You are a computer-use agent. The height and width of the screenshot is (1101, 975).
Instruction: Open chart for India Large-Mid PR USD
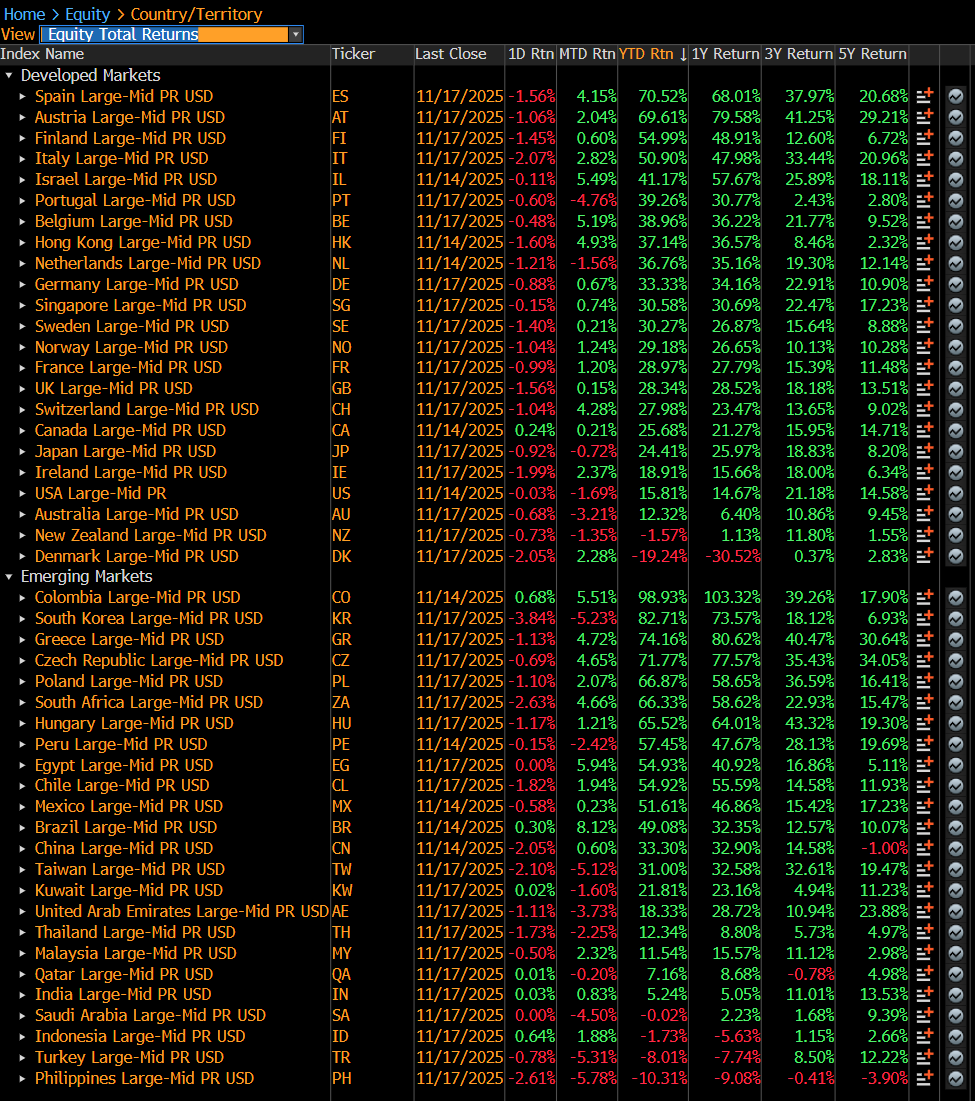(x=956, y=995)
